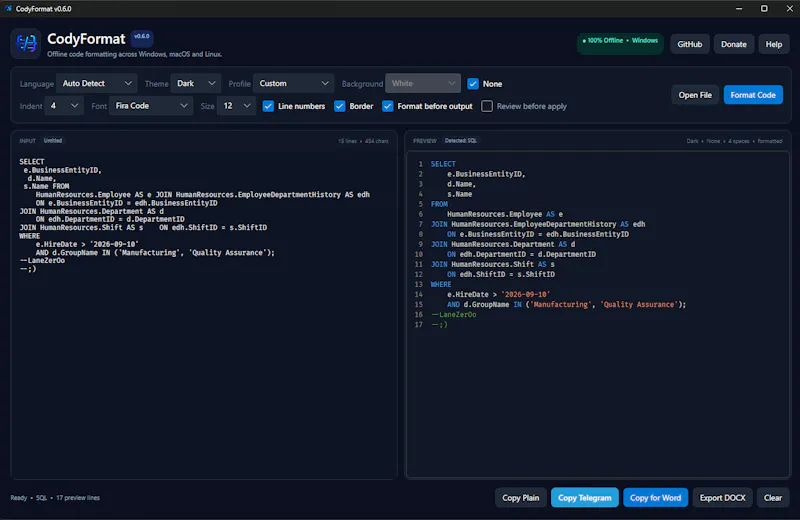Click the INPUT panel label
This screenshot has height=520, width=800.
pos(28,141)
